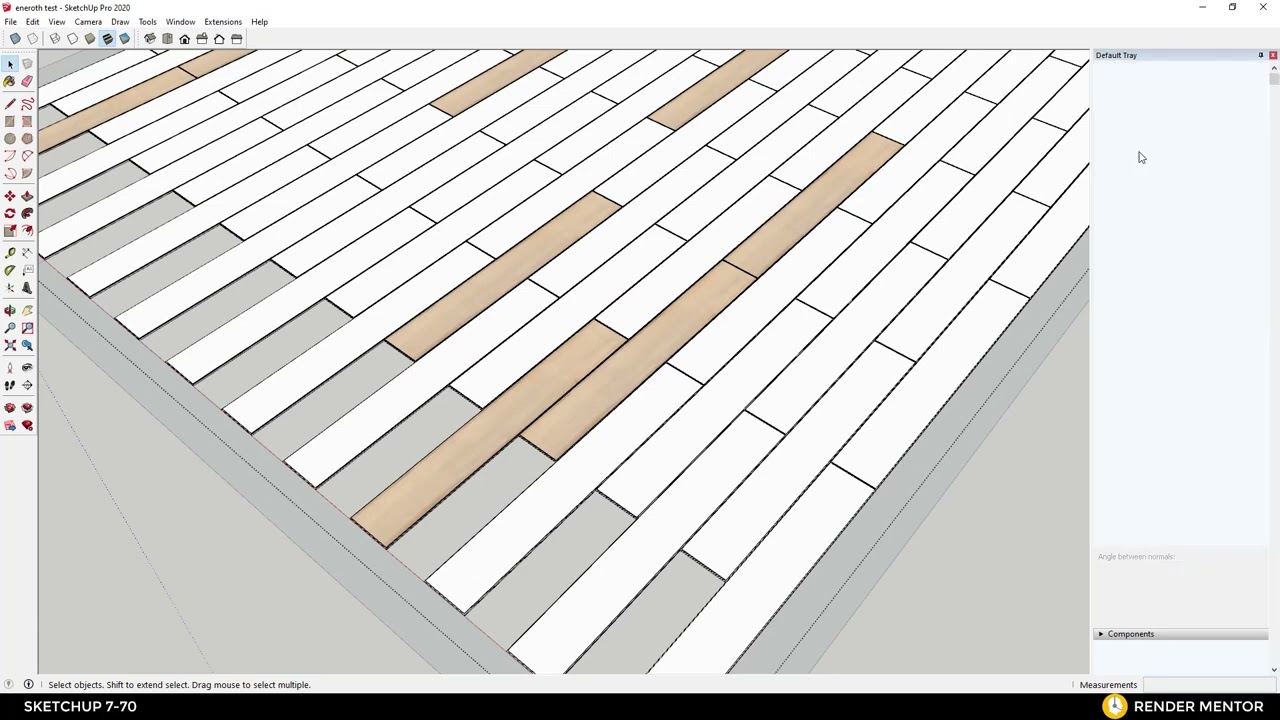Switch to Shaded face style
This screenshot has height=720, width=1280.
[90, 39]
